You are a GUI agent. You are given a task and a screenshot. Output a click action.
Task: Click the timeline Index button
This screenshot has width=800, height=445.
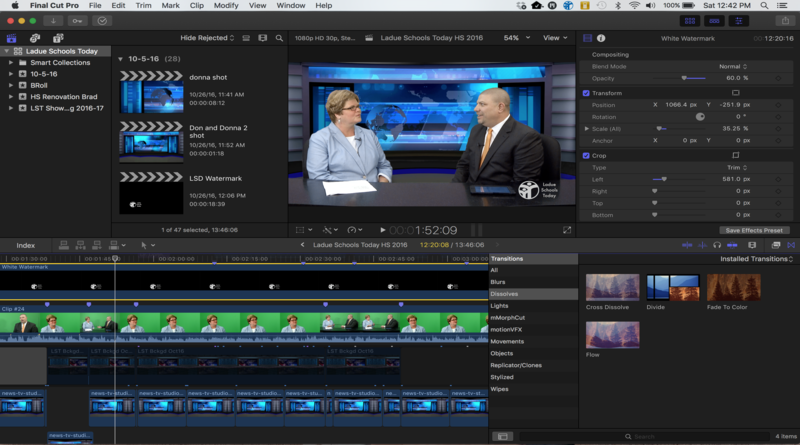(x=26, y=245)
